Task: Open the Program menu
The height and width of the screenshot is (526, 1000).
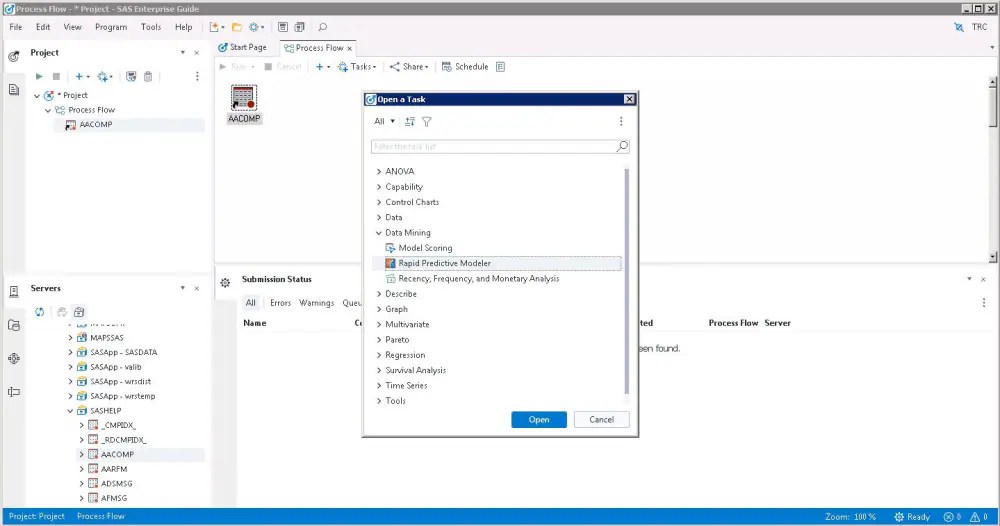Action: [111, 27]
